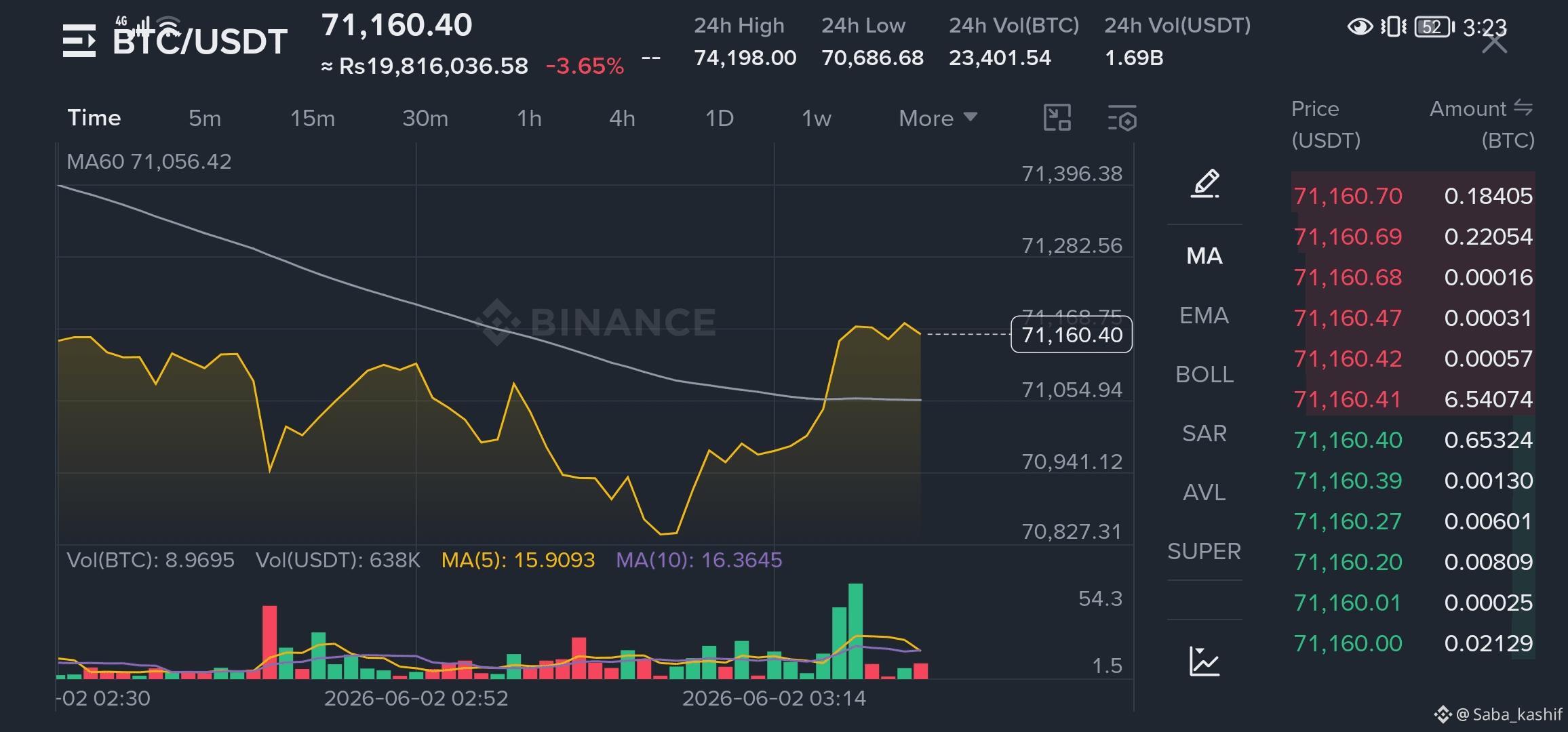Switch chart to 5m interval
Viewport: 1568px width, 732px height.
pos(205,119)
